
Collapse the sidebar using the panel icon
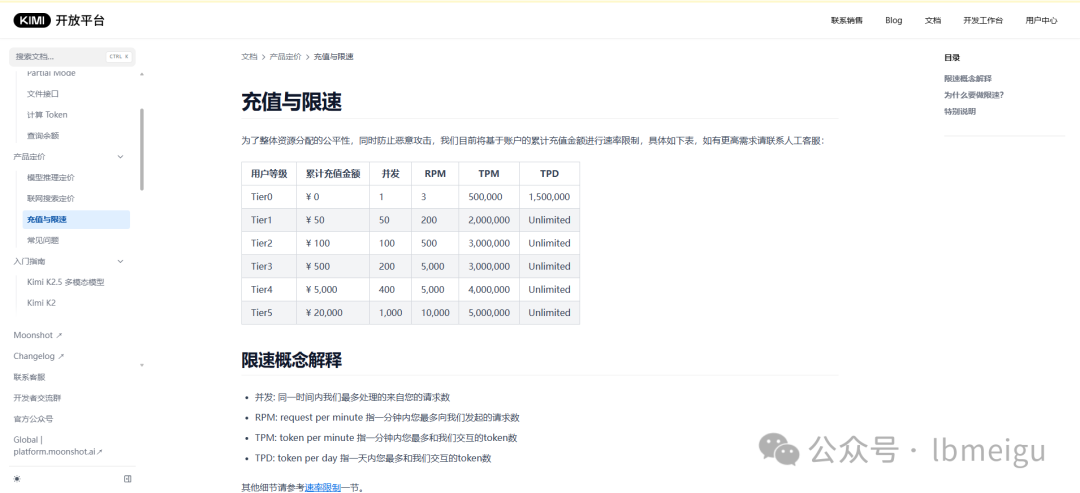[127, 479]
